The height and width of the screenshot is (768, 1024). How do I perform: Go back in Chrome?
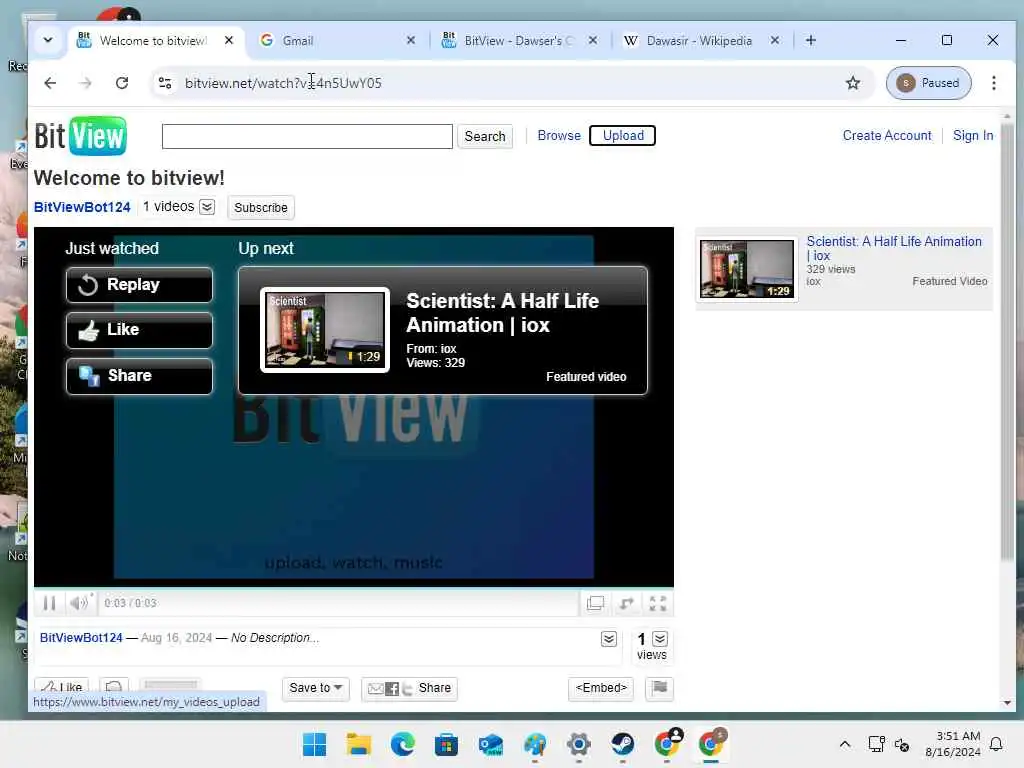pyautogui.click(x=50, y=83)
